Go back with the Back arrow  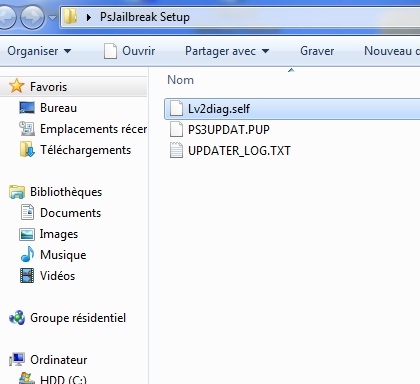[x=7, y=17]
